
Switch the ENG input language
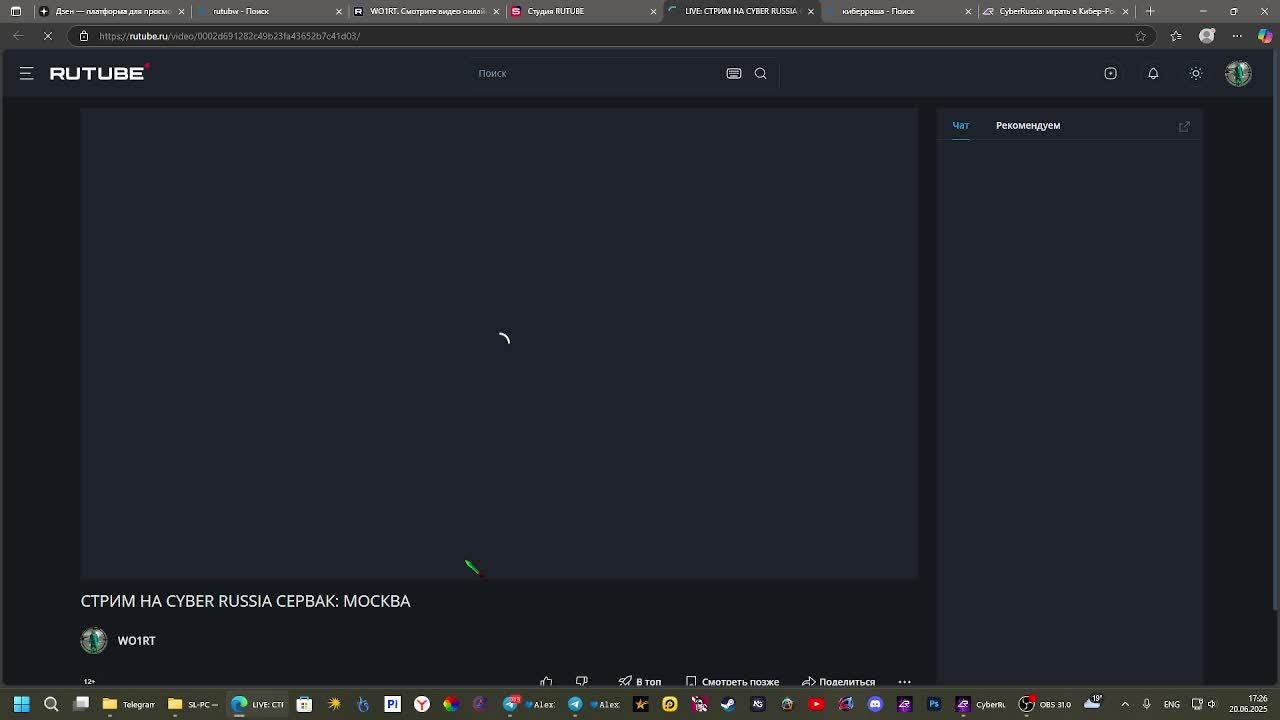tap(1172, 704)
